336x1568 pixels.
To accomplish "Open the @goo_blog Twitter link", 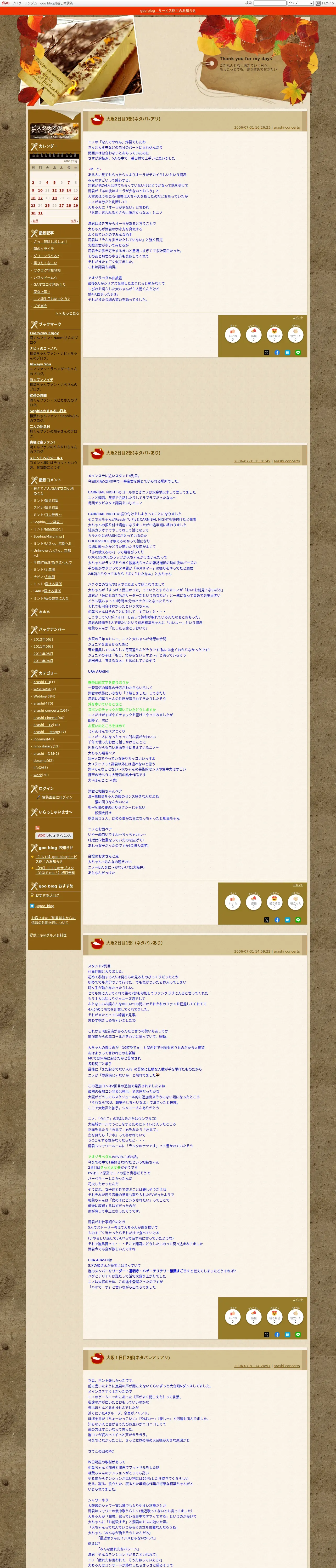I will (x=44, y=906).
